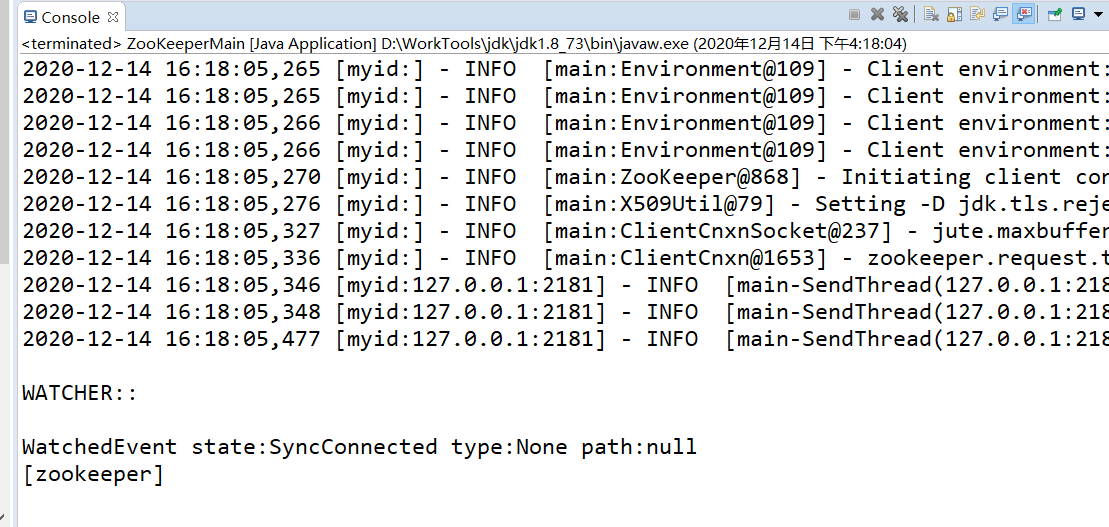Click the Terminate (stop) square icon
This screenshot has height=527, width=1109.
[x=854, y=14]
